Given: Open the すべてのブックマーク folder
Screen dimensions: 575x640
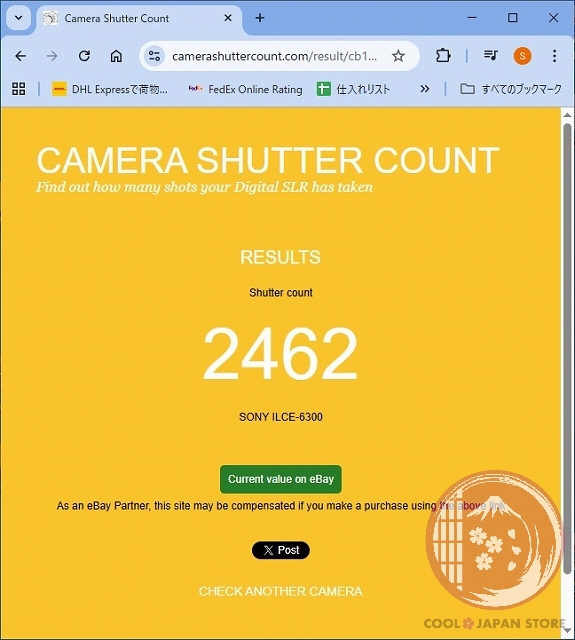Looking at the screenshot, I should point(511,89).
